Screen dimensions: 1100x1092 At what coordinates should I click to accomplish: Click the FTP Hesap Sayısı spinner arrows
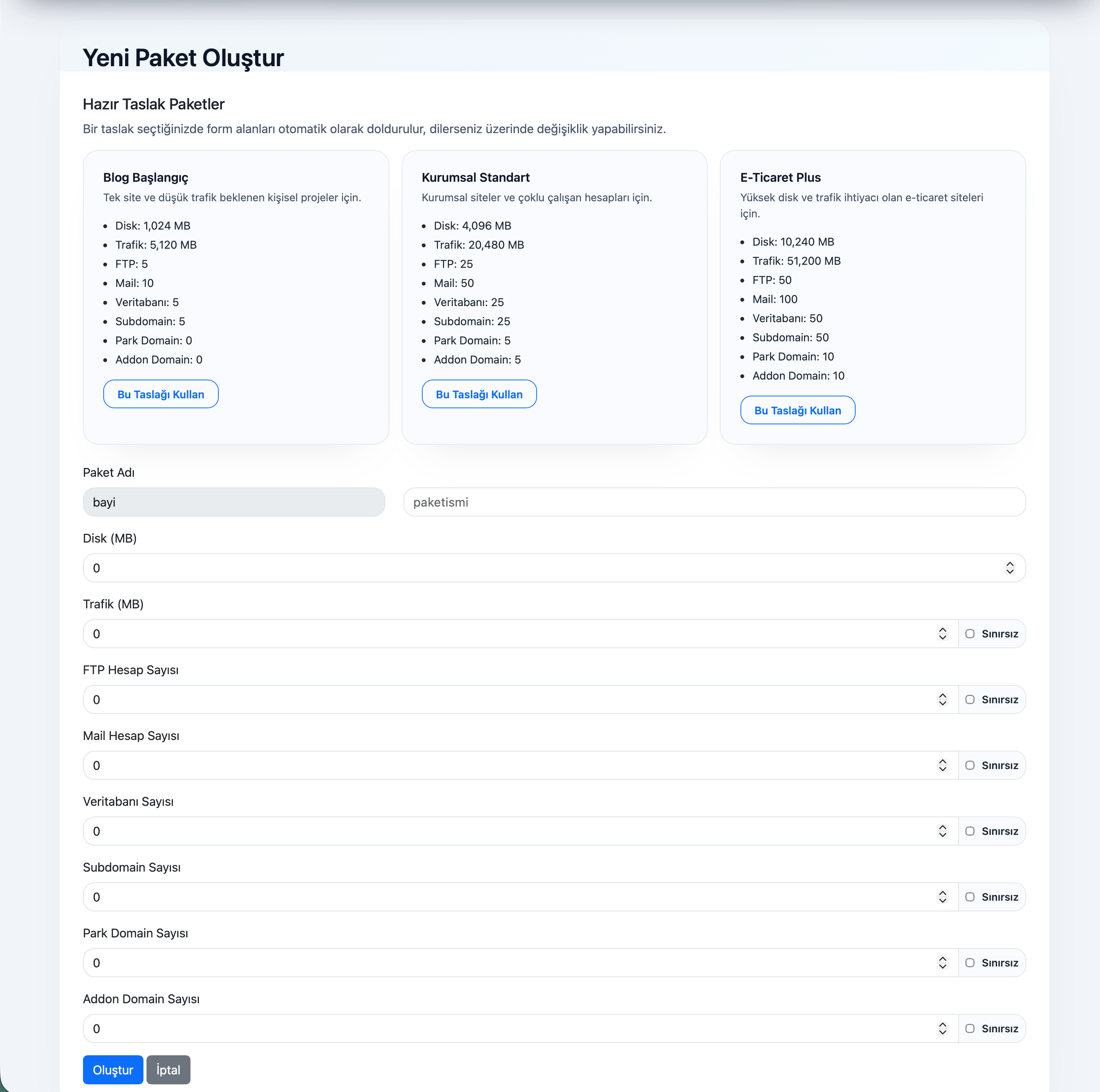pos(942,699)
